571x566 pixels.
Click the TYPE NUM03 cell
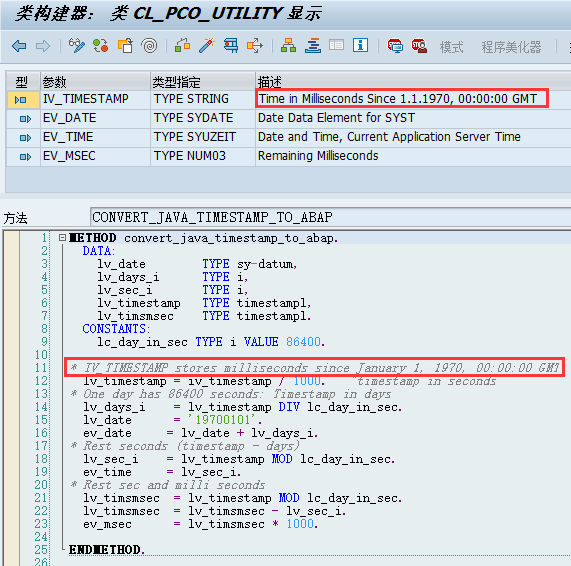pos(202,156)
